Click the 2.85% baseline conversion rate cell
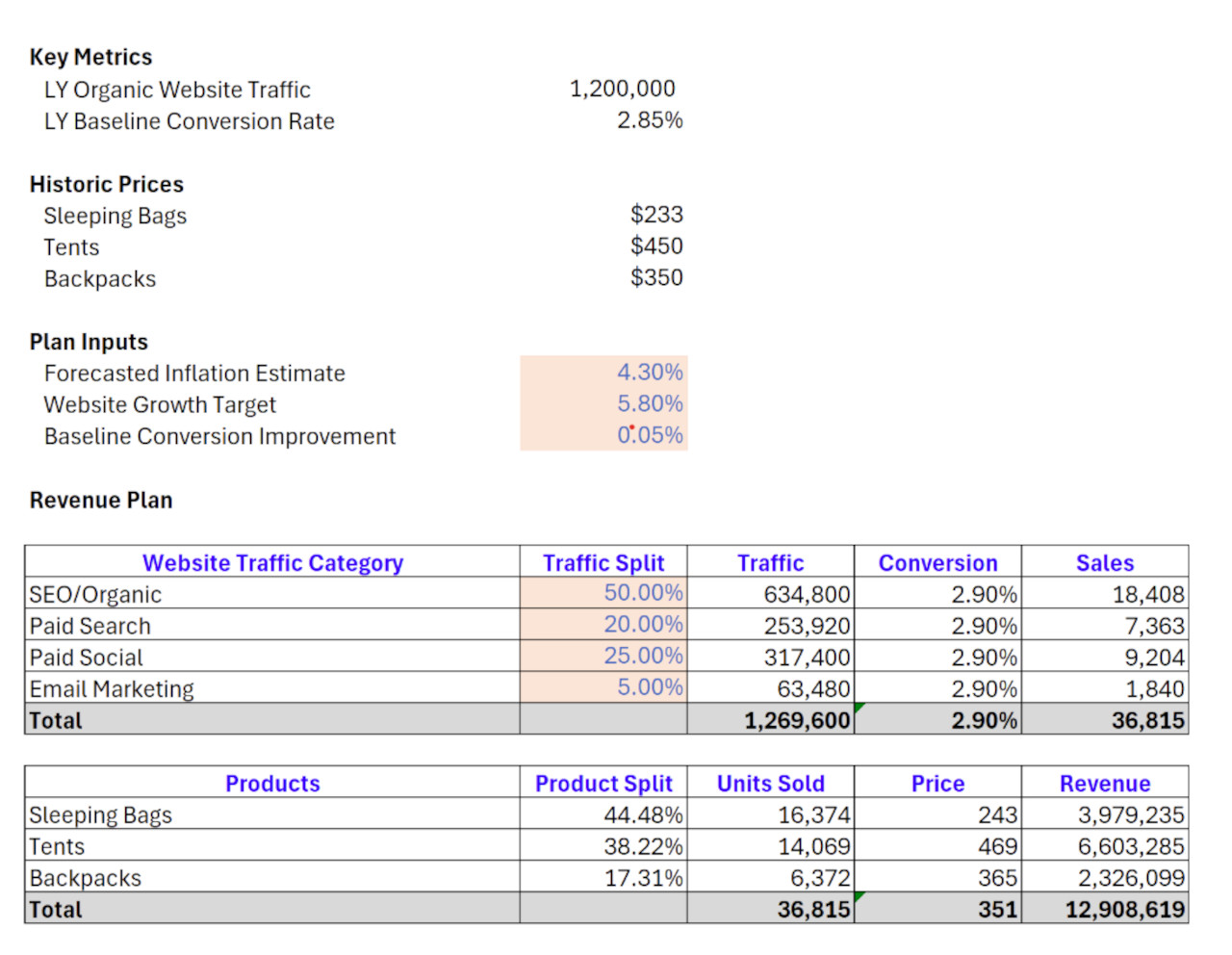 click(650, 120)
